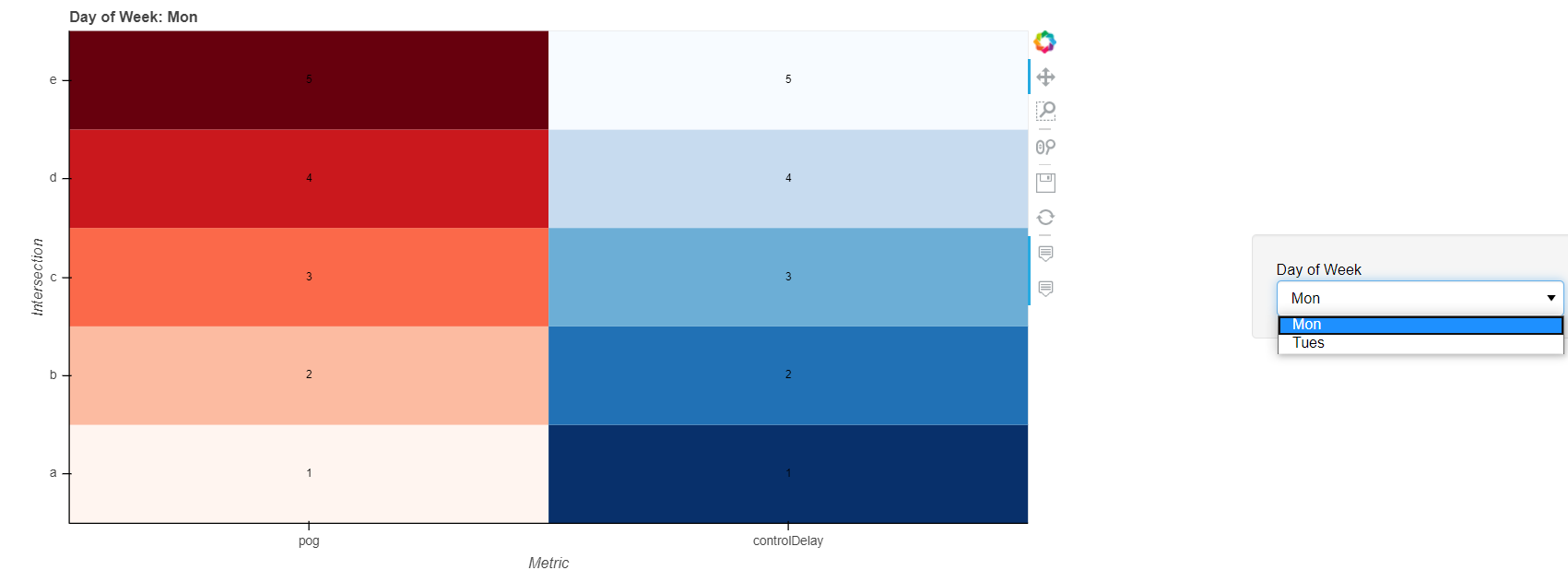Image resolution: width=1568 pixels, height=582 pixels.
Task: Click the controlDelay axis tick label
Action: pos(788,540)
